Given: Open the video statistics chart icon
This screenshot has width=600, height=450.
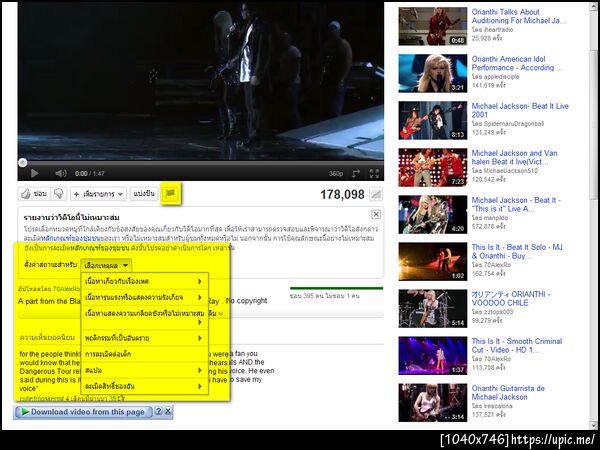Looking at the screenshot, I should 376,194.
